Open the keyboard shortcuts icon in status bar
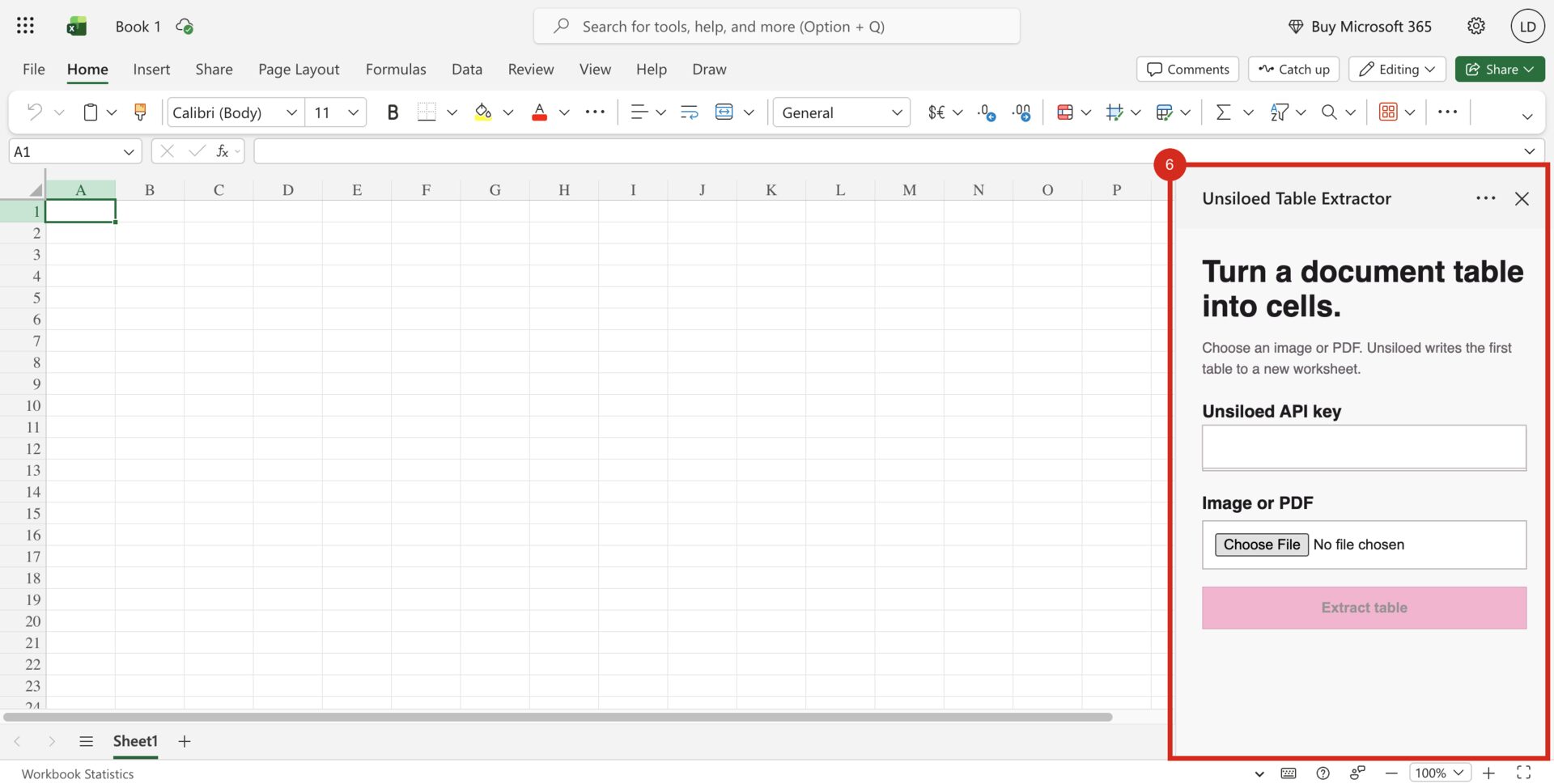 click(x=1289, y=773)
